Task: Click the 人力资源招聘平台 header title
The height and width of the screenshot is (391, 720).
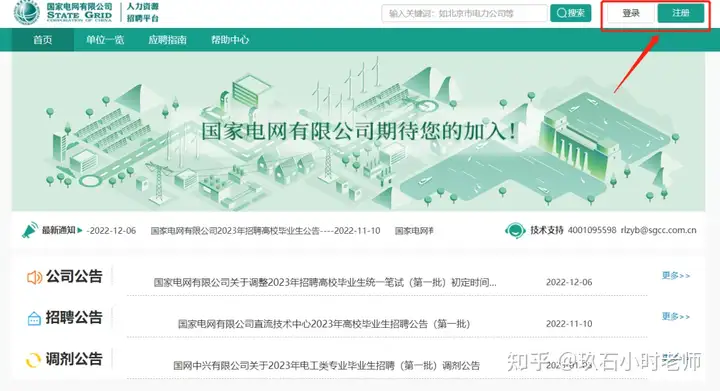Action: point(143,12)
